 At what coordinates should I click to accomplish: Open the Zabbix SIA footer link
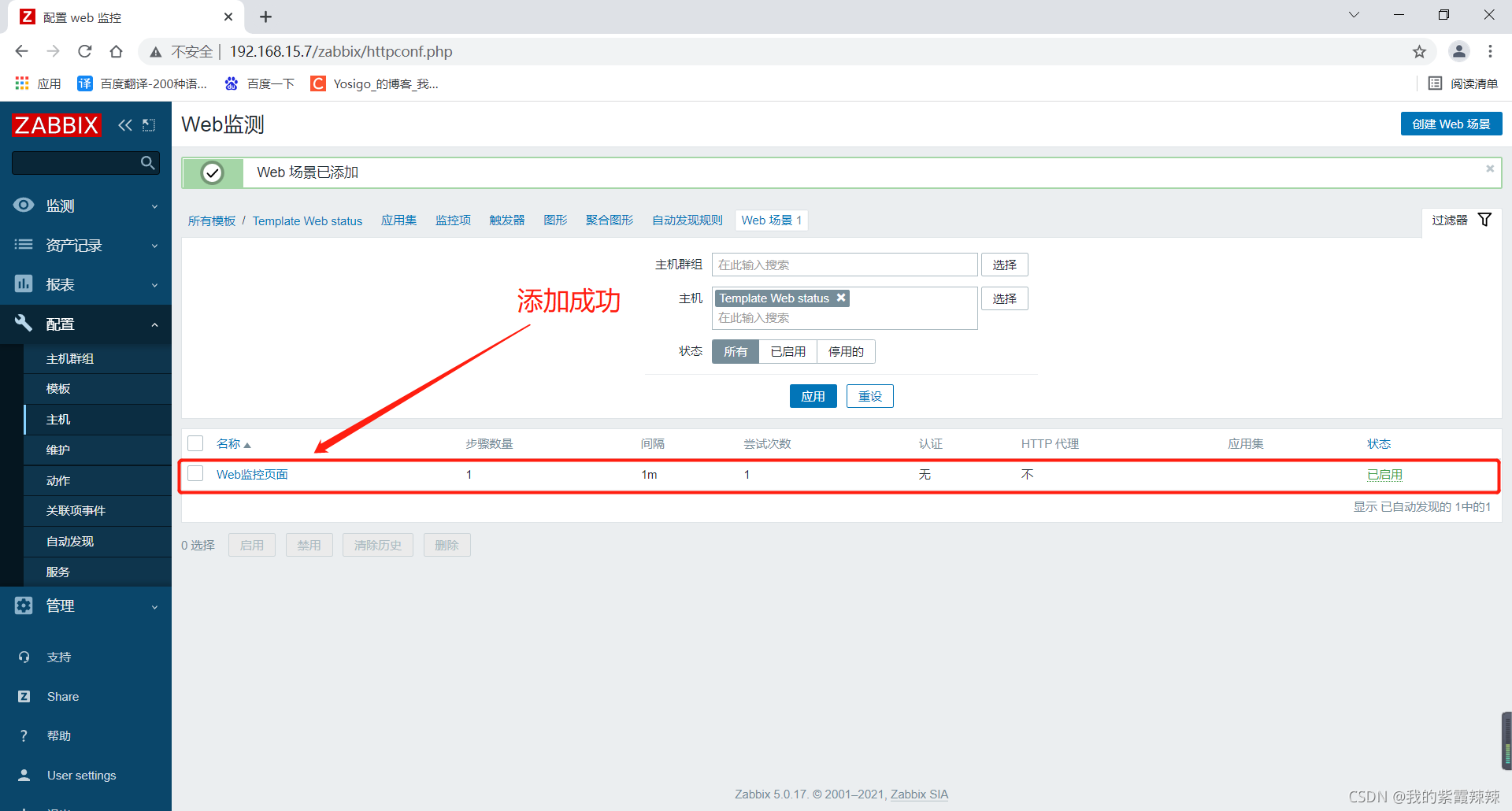919,794
